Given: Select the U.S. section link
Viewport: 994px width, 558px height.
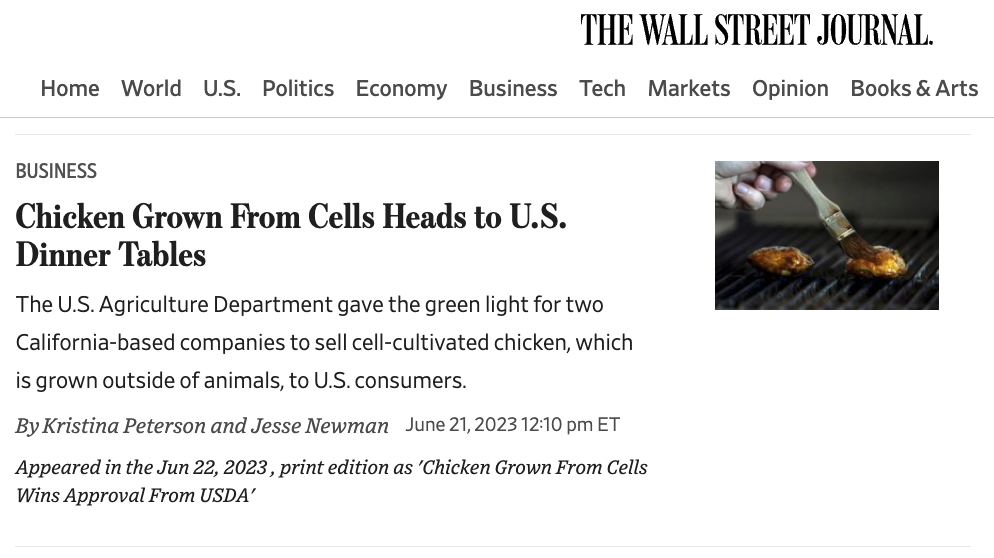Looking at the screenshot, I should point(222,88).
